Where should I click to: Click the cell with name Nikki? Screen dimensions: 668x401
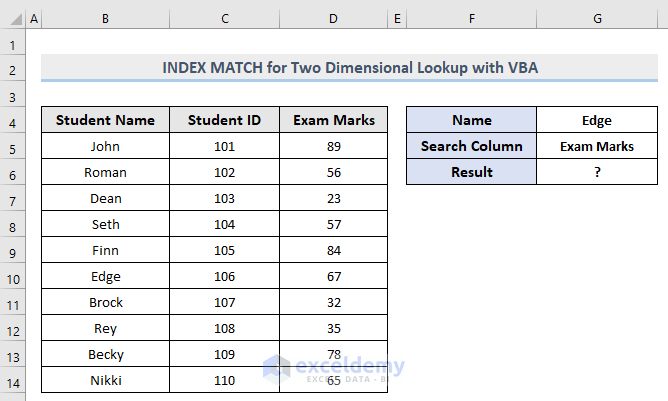pos(105,380)
